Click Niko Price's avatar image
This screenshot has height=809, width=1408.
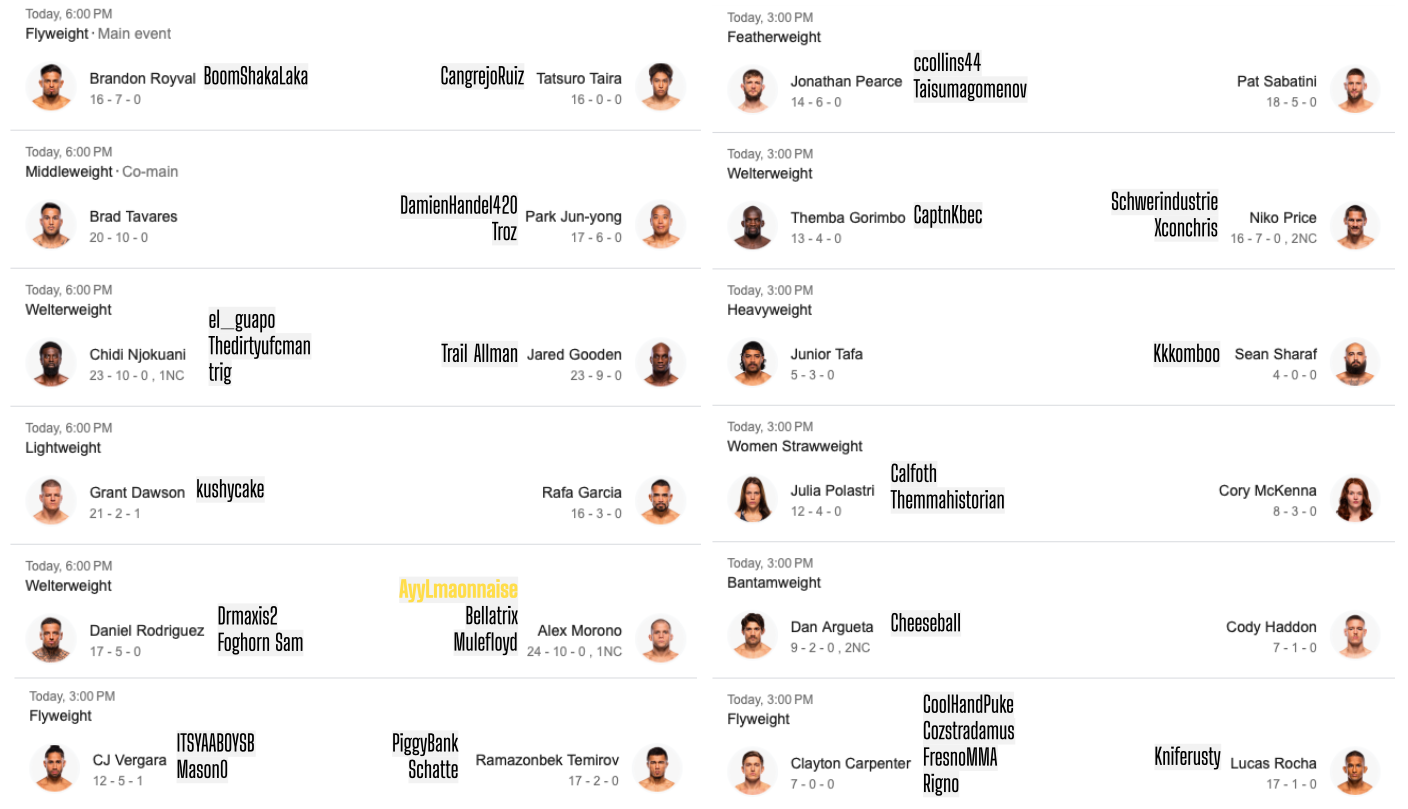[1355, 226]
